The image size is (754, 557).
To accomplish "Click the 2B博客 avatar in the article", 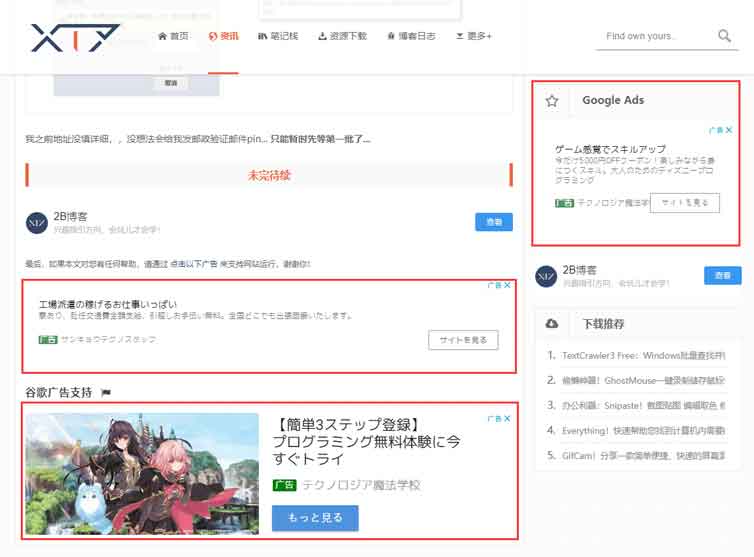I will point(37,223).
